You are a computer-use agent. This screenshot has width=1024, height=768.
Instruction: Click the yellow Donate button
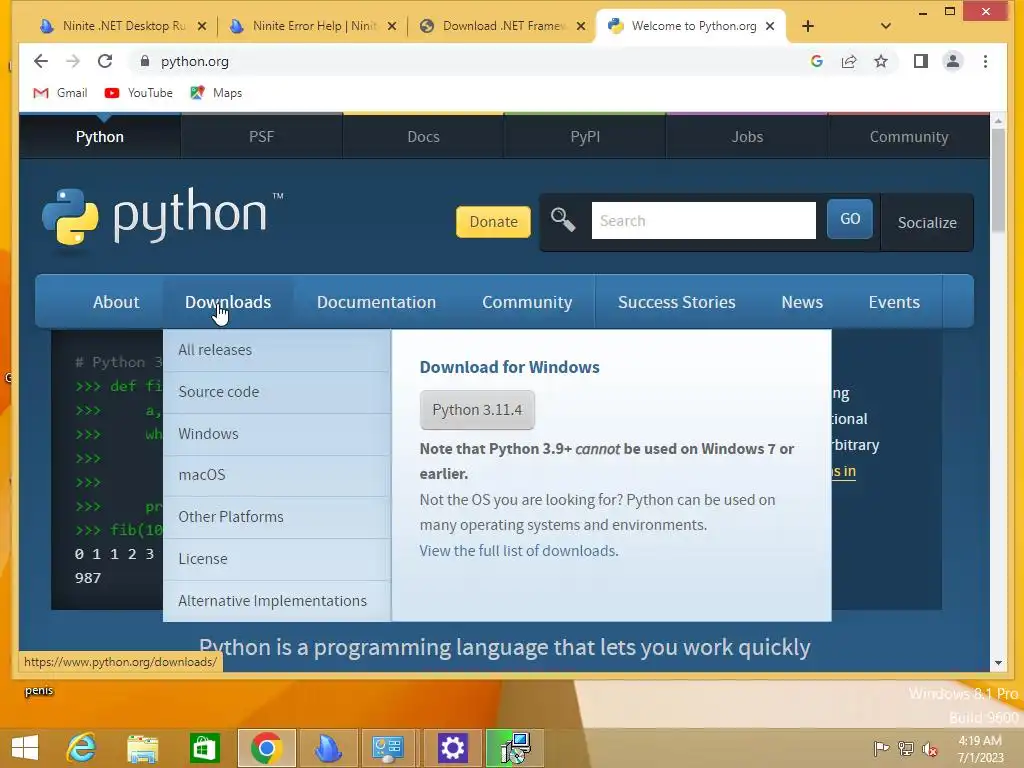[x=493, y=222]
